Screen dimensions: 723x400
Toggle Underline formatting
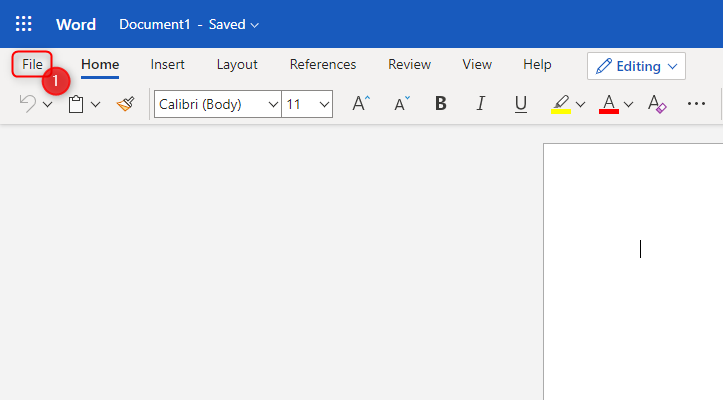pos(520,104)
